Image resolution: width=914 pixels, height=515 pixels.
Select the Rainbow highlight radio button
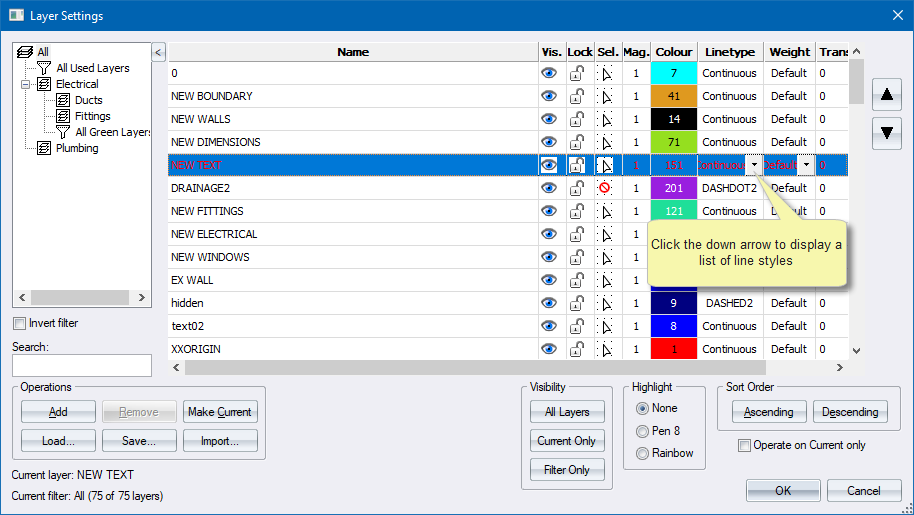tap(642, 453)
